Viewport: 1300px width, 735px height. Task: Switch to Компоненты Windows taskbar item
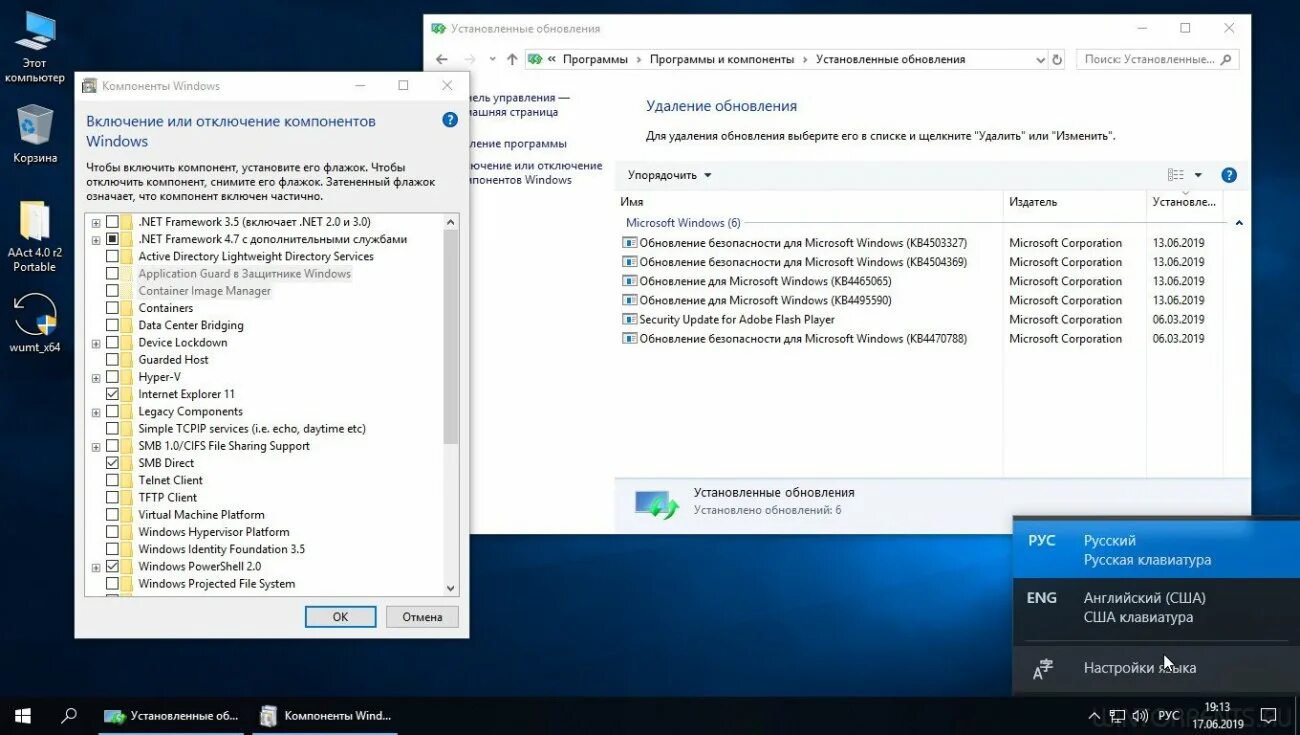[x=327, y=716]
